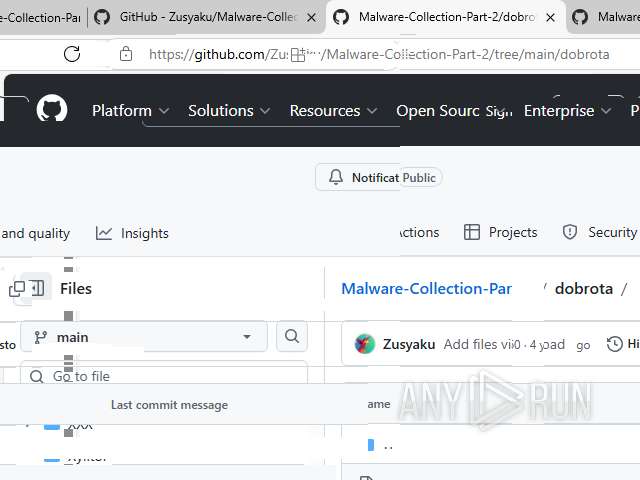The height and width of the screenshot is (480, 640).
Task: Click the parent directory folder icon
Action: [371, 445]
